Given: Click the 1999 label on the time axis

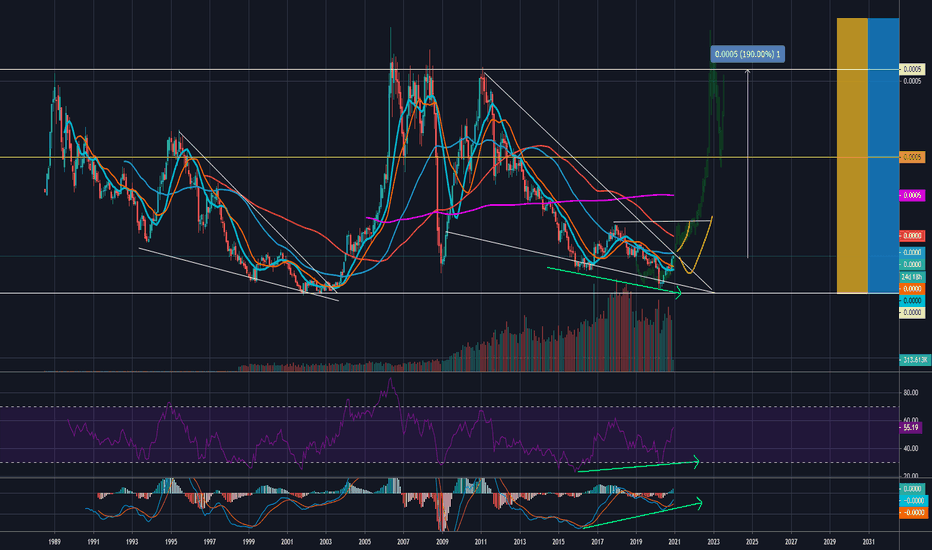Looking at the screenshot, I should click(248, 542).
